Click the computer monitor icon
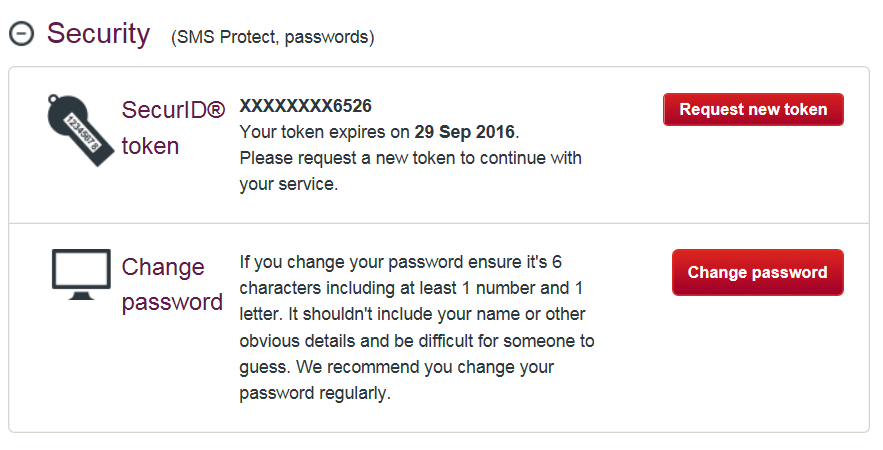This screenshot has height=450, width=883. (x=81, y=274)
